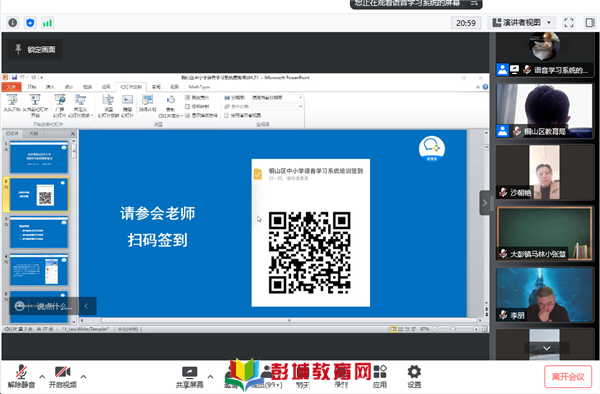The width and height of the screenshot is (600, 394).
Task: Check the green network signal icon
Action: coord(47,23)
